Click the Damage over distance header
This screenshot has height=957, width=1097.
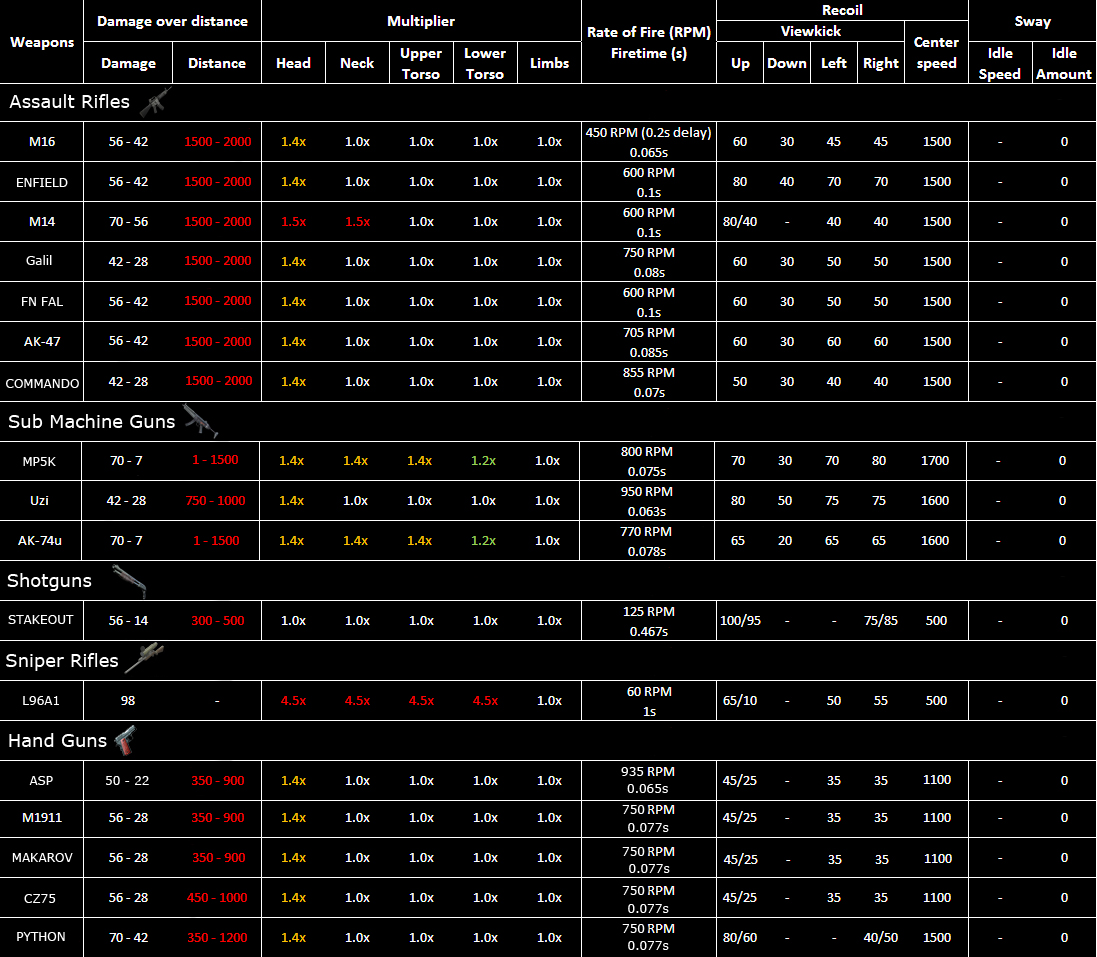[172, 20]
